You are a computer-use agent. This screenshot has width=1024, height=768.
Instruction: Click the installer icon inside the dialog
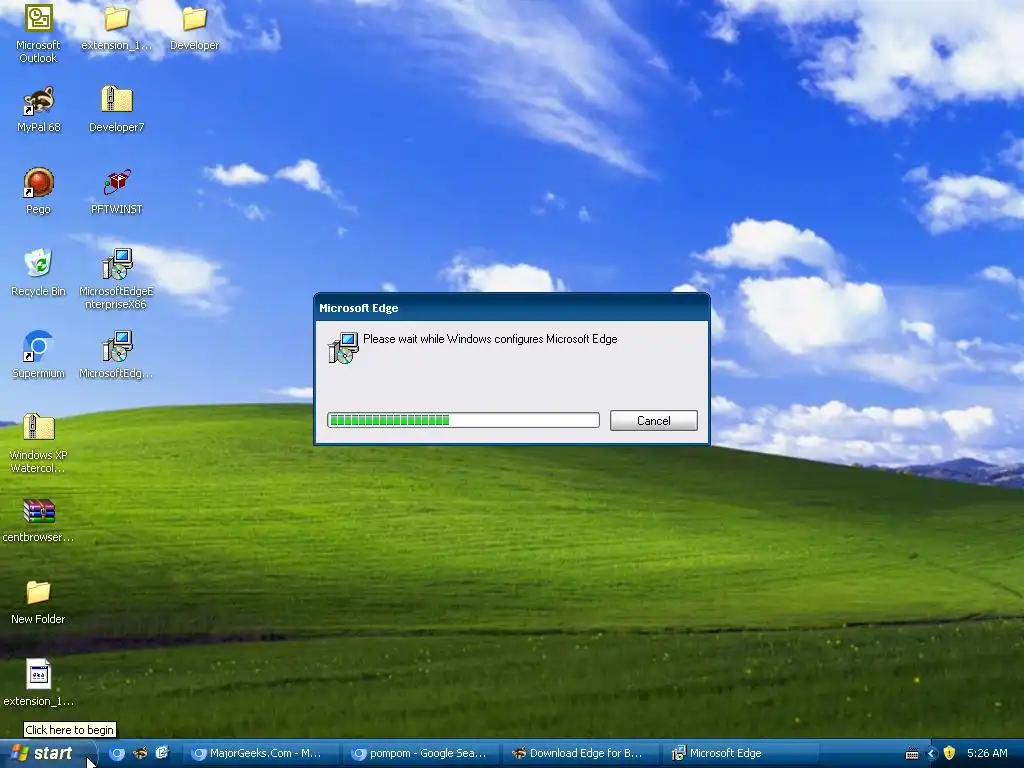click(x=343, y=347)
